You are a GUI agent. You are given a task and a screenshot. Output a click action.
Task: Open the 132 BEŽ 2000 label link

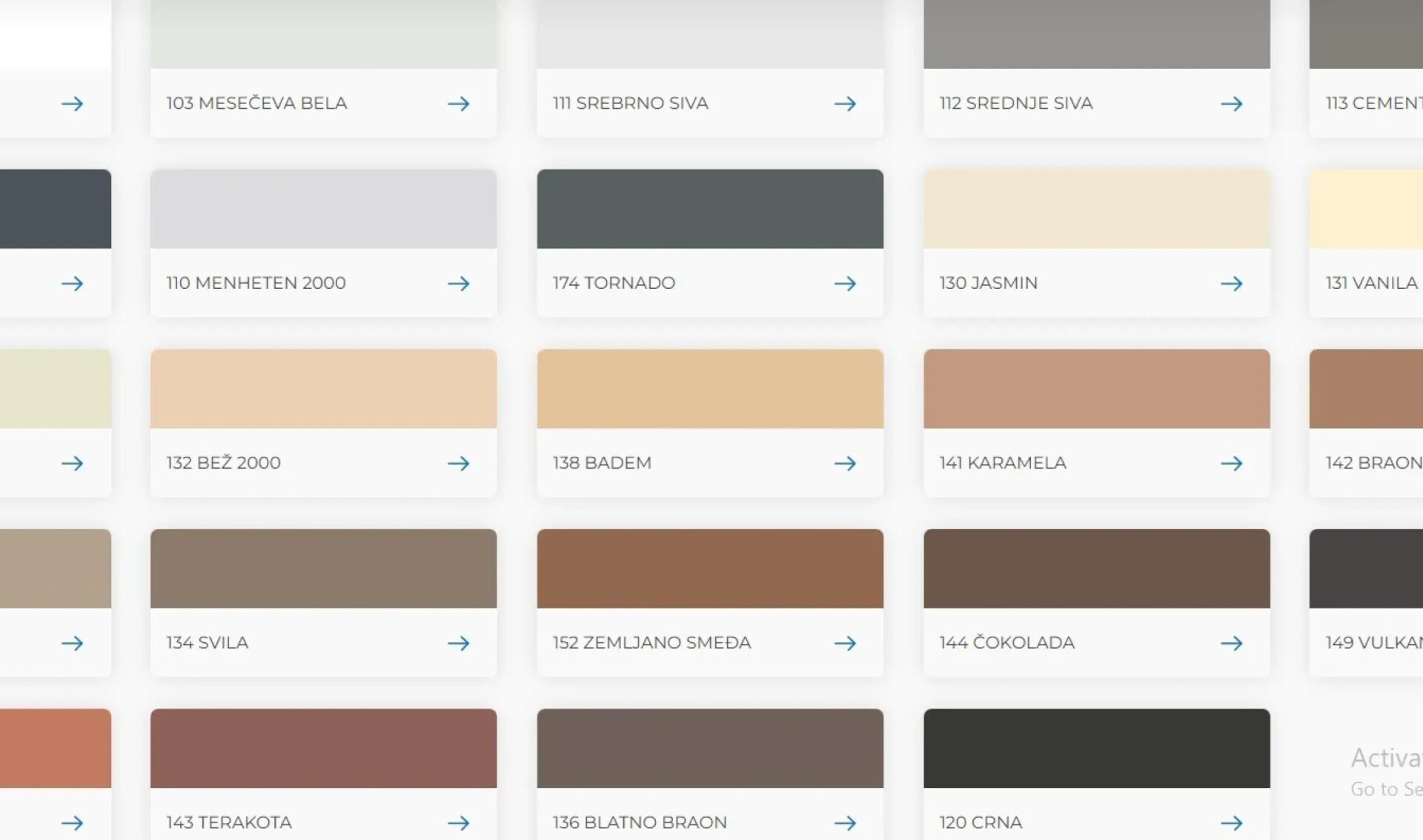point(223,463)
